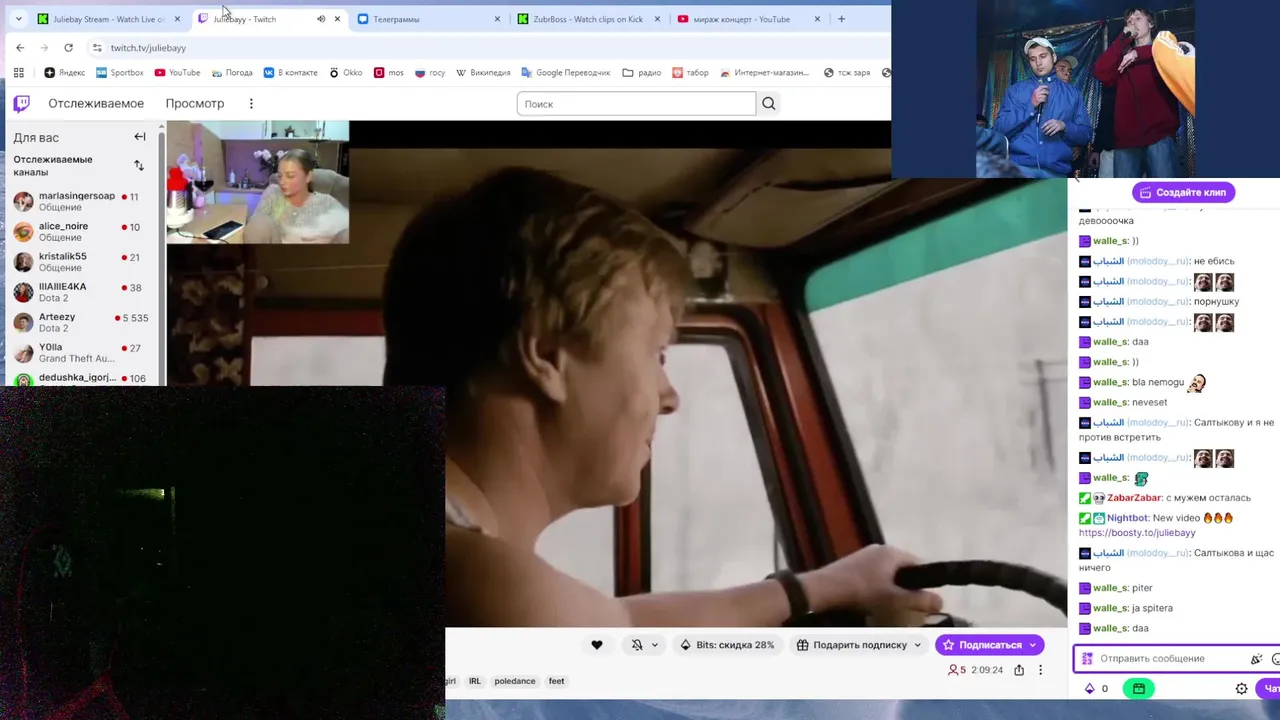The height and width of the screenshot is (720, 1280).
Task: Open a new browser tab
Action: click(841, 19)
